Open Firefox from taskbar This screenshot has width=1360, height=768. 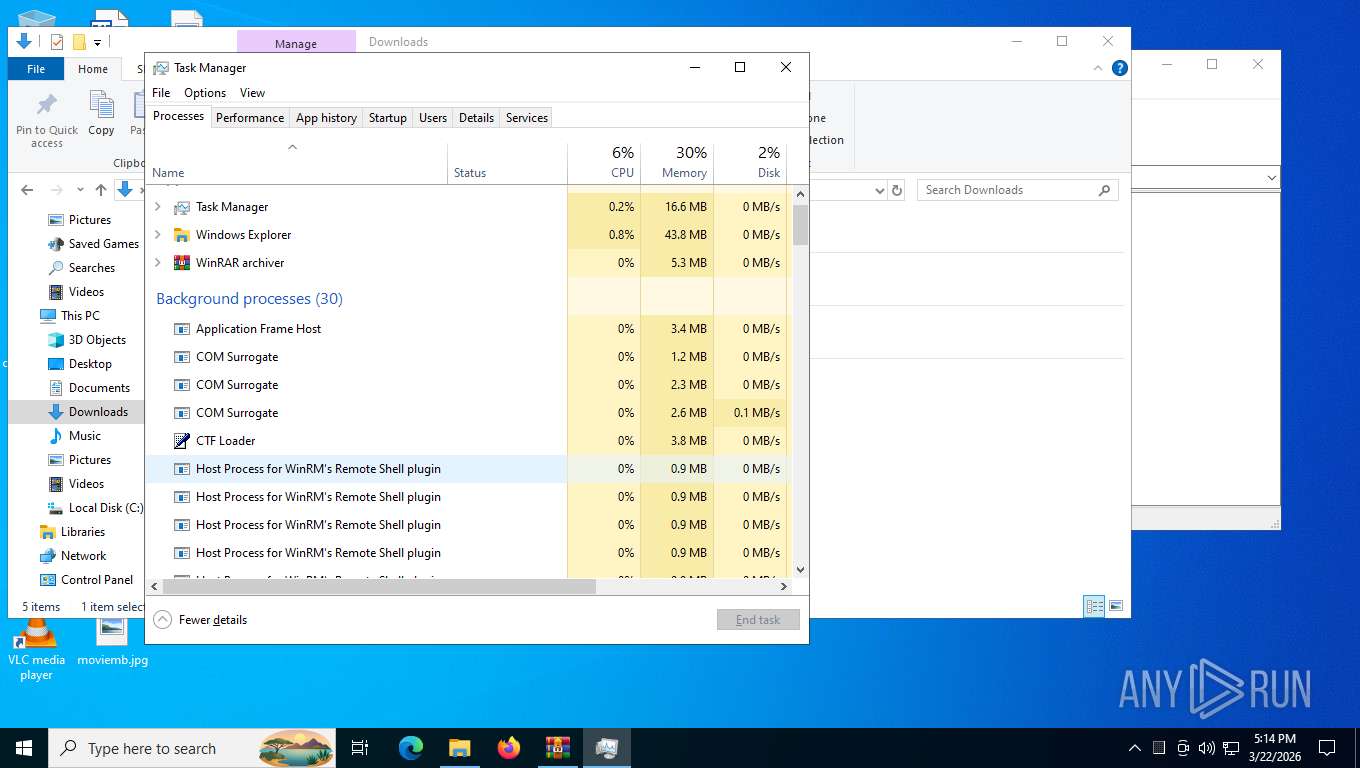(x=509, y=747)
